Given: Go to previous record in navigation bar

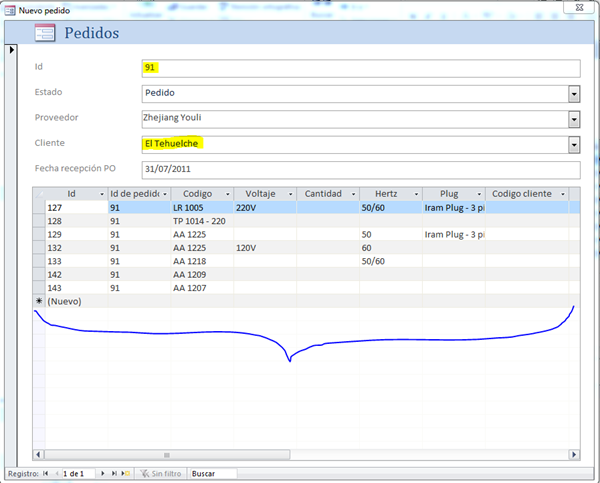Looking at the screenshot, I should pos(56,473).
